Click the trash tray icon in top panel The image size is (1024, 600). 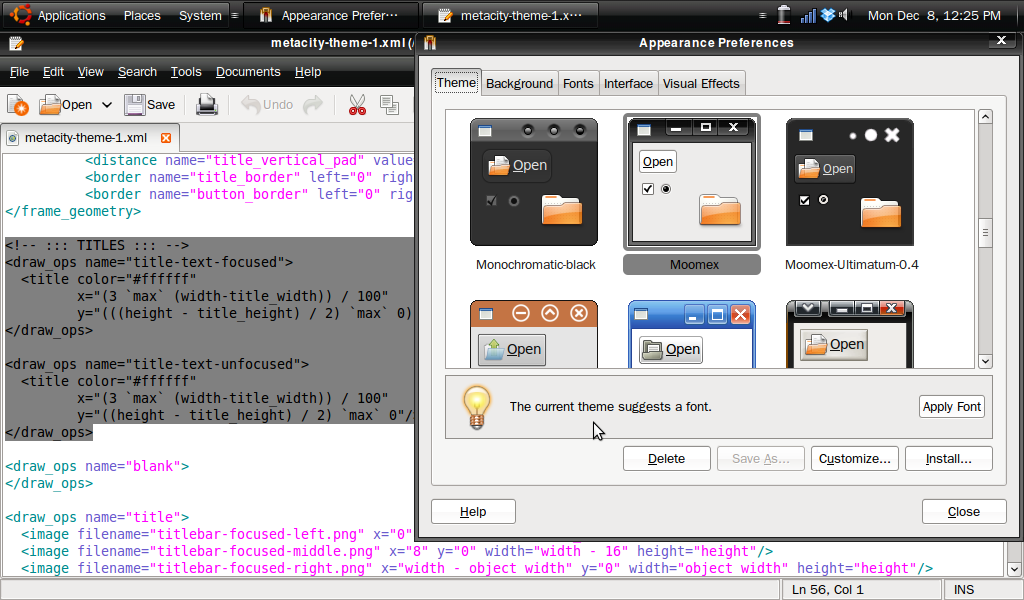pos(784,14)
